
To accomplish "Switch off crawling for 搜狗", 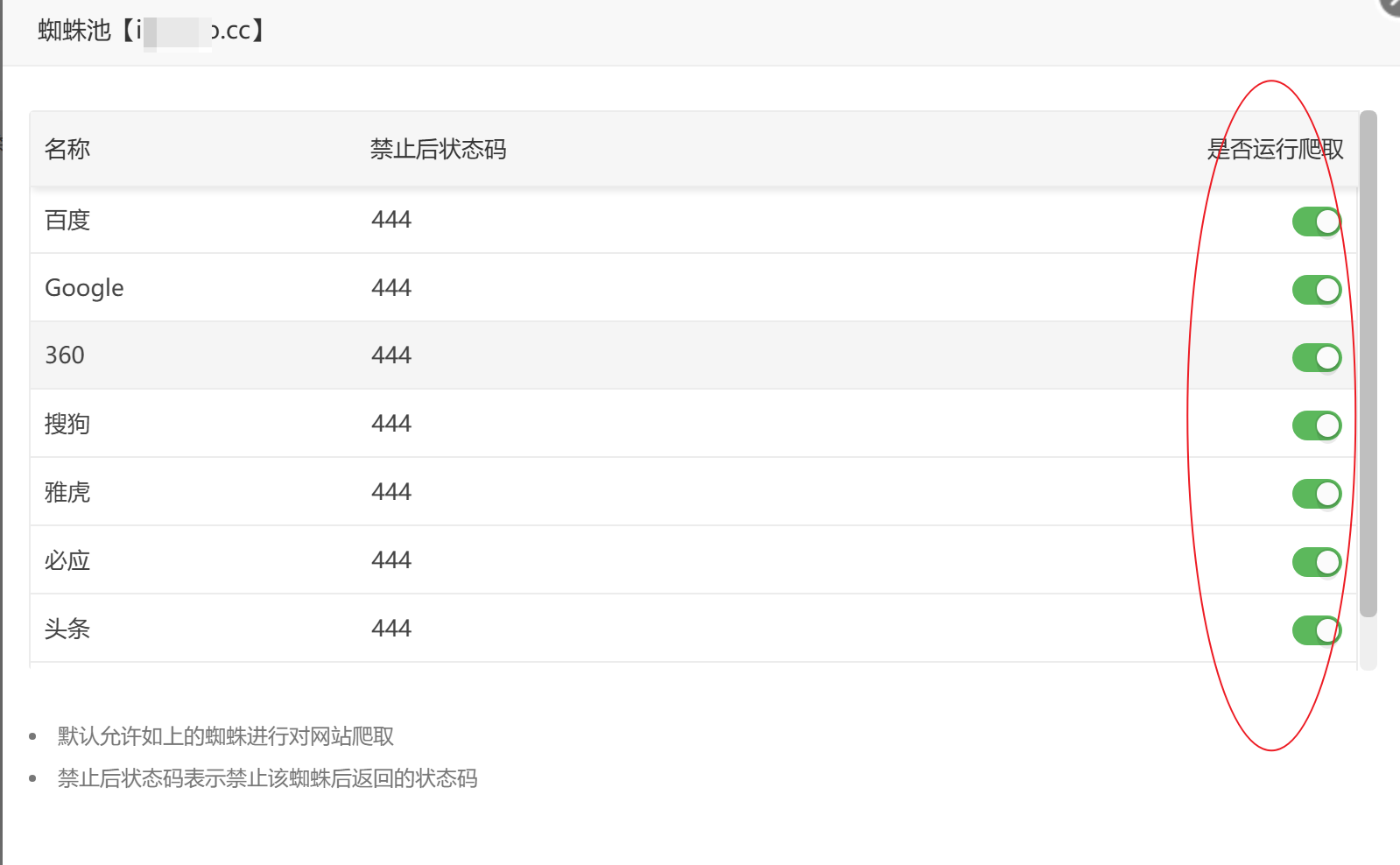I will tap(1316, 425).
